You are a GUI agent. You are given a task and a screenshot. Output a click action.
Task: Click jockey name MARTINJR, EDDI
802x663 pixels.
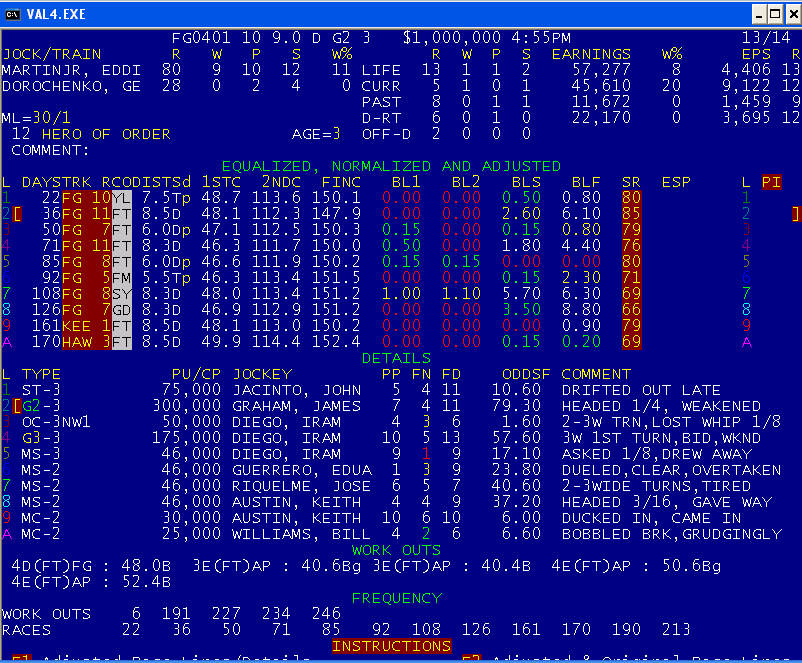click(71, 70)
